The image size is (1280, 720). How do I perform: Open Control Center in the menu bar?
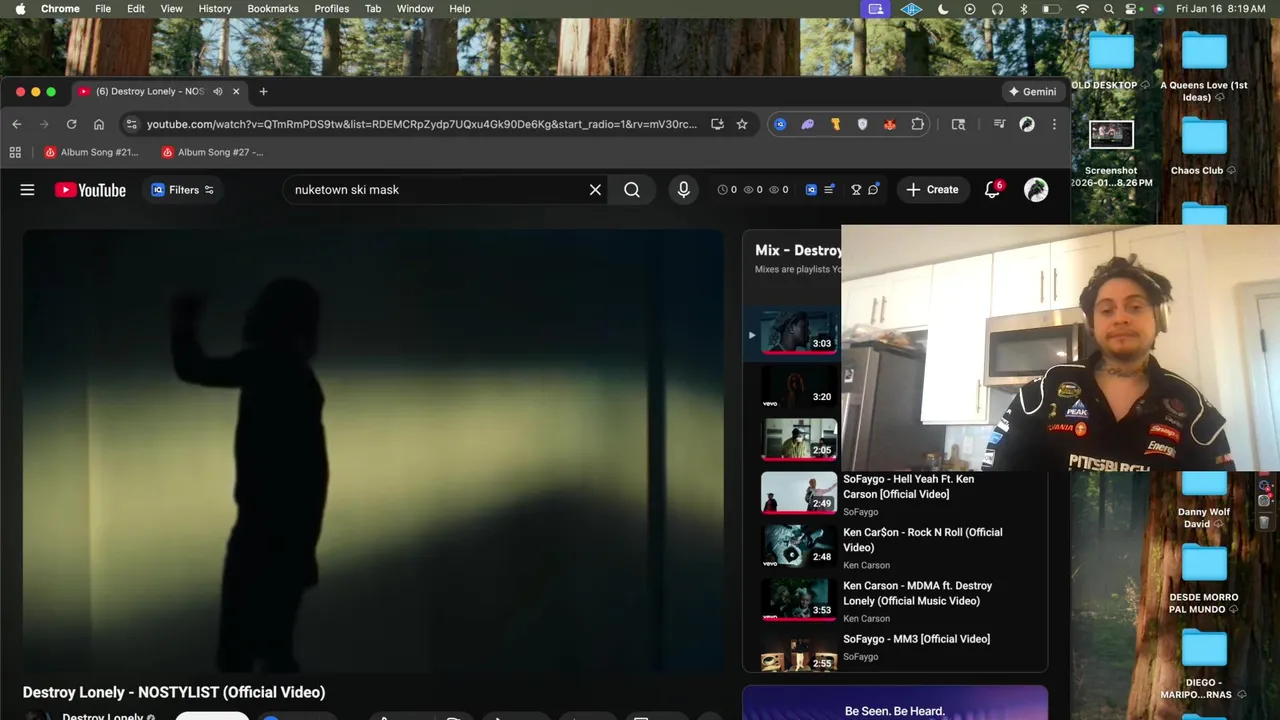1132,9
